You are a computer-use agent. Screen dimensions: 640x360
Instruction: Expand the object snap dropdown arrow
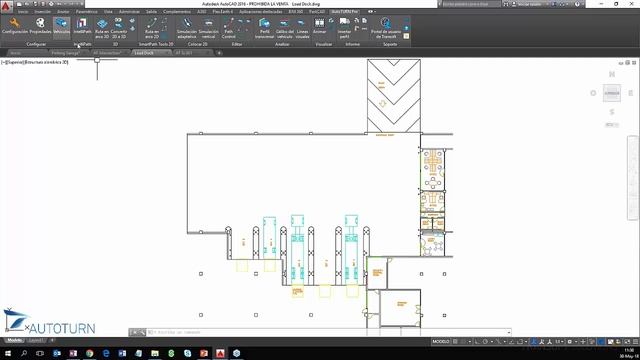(526, 342)
